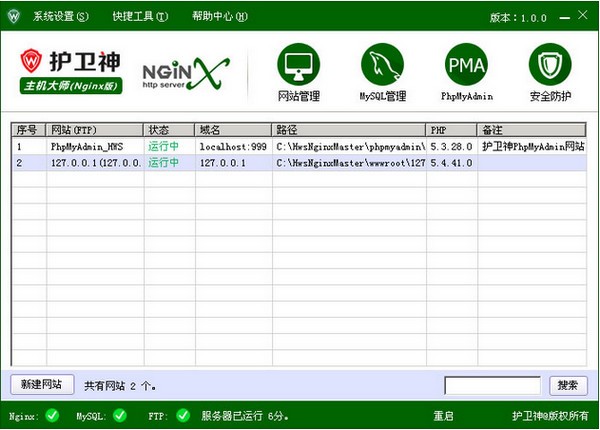Close the 护卫神 window
The width and height of the screenshot is (600, 430).
click(x=583, y=15)
